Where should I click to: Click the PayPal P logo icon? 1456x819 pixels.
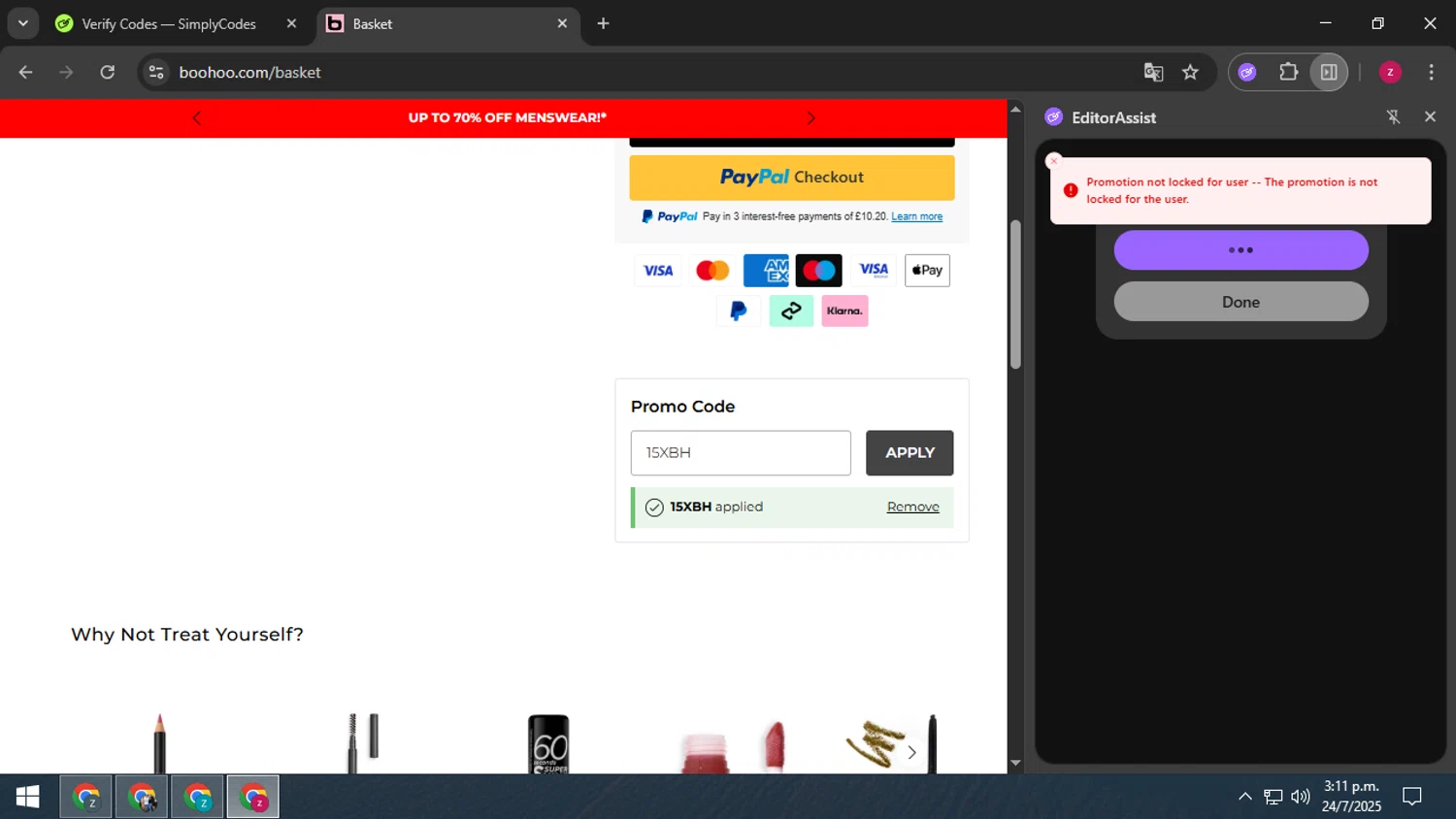(739, 311)
